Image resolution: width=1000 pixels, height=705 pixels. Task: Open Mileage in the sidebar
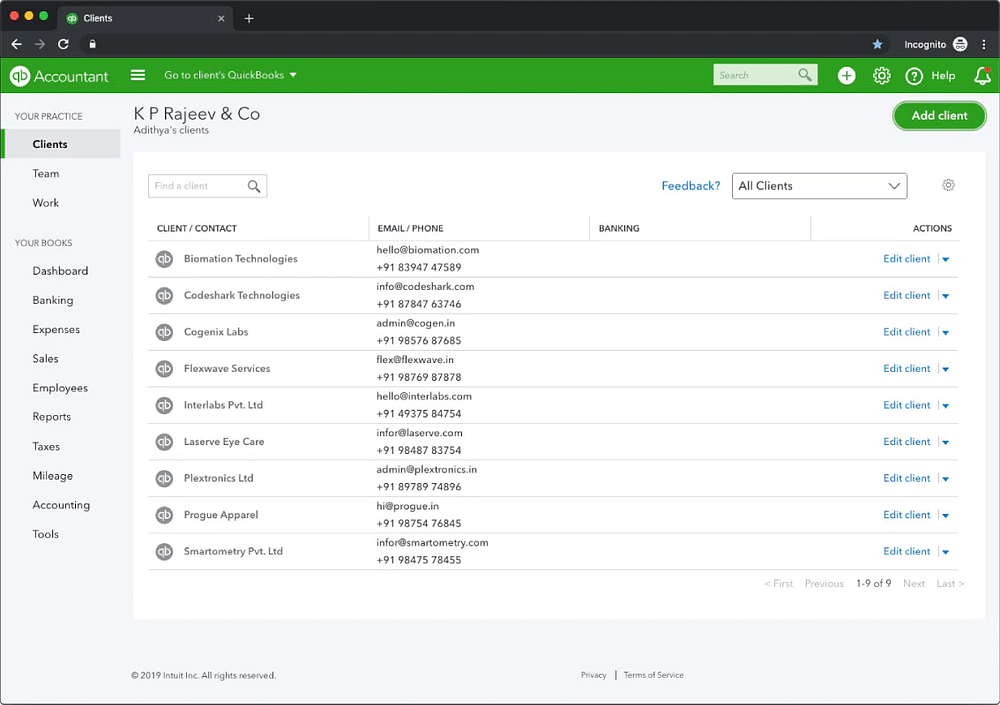pyautogui.click(x=53, y=476)
